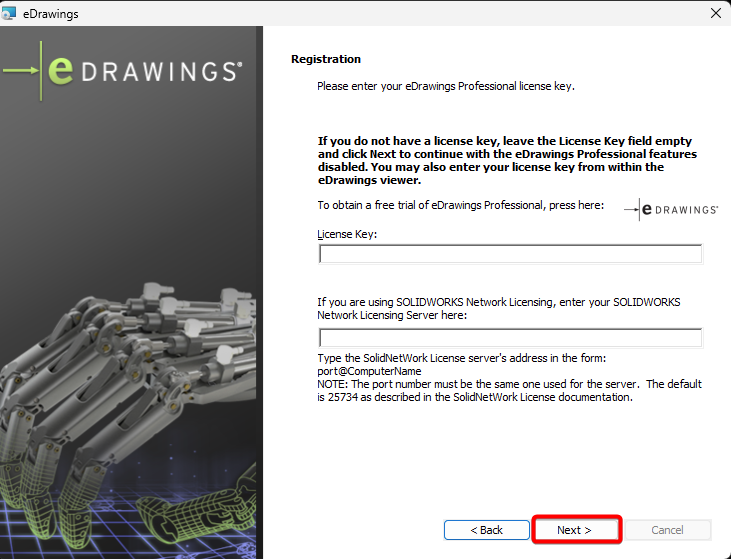Click the greyed-out Cancel button
This screenshot has height=559, width=731.
coord(668,530)
